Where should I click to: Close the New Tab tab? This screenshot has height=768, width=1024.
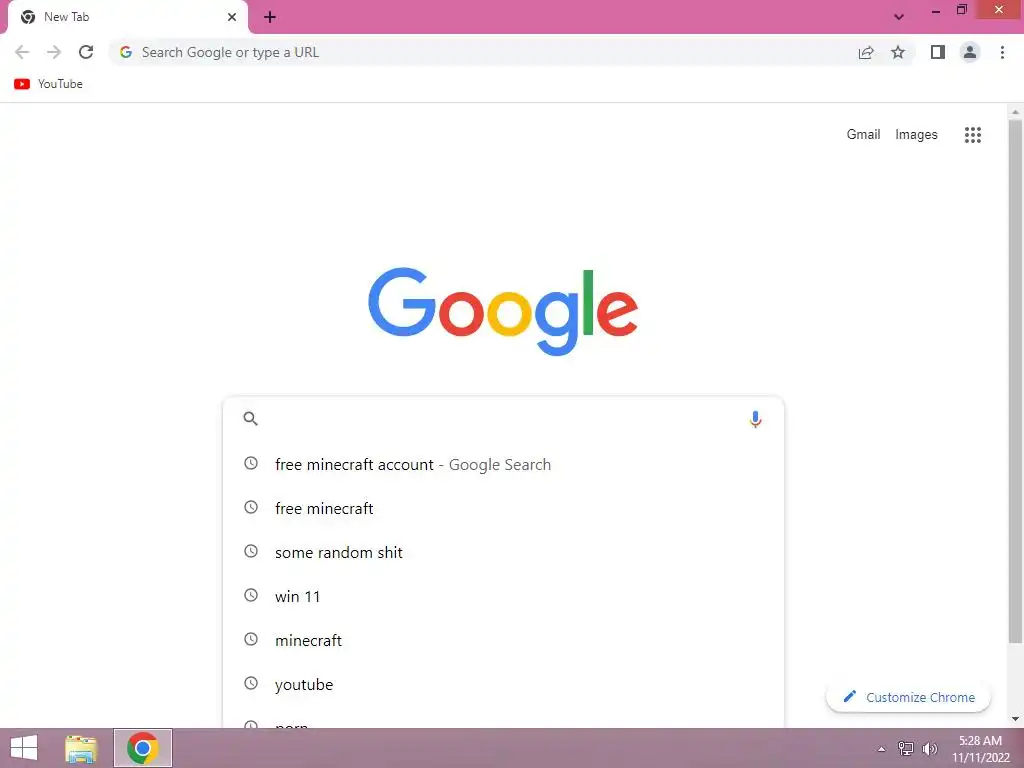coord(232,17)
